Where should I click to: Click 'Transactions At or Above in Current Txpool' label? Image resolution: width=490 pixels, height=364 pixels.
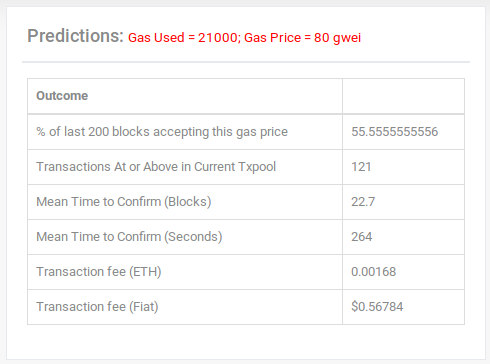pyautogui.click(x=156, y=167)
